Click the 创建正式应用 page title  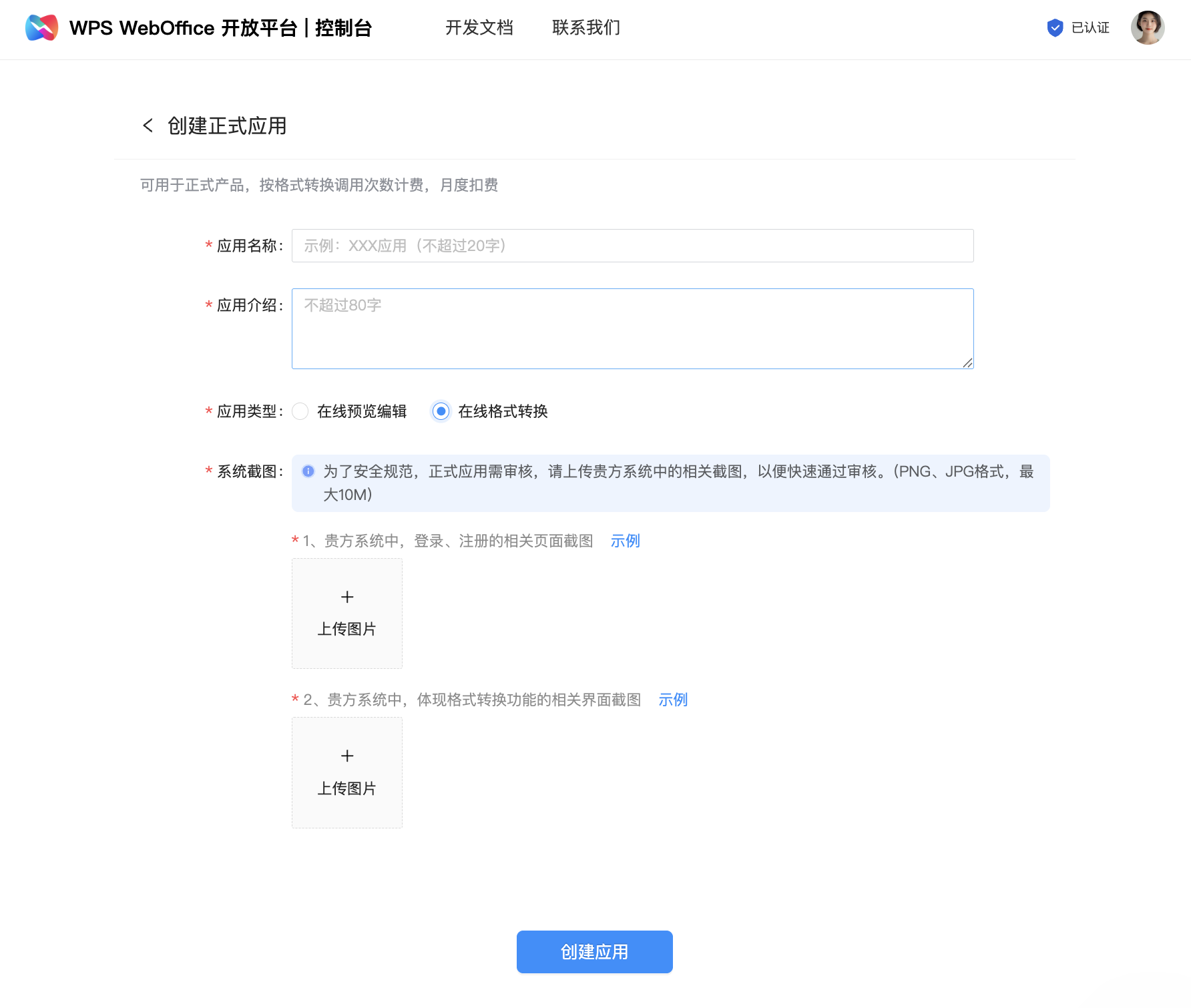point(227,125)
